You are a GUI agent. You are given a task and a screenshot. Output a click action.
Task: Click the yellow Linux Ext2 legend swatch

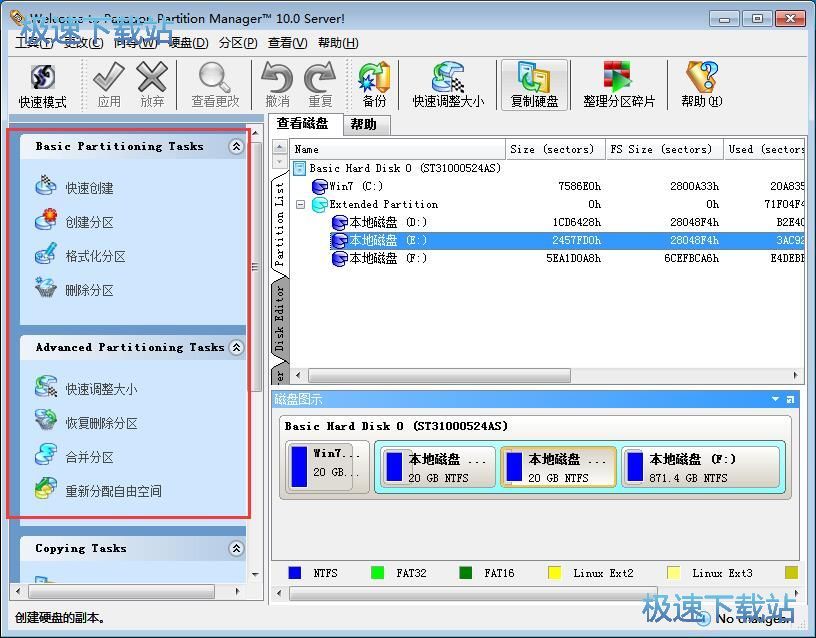pyautogui.click(x=554, y=572)
